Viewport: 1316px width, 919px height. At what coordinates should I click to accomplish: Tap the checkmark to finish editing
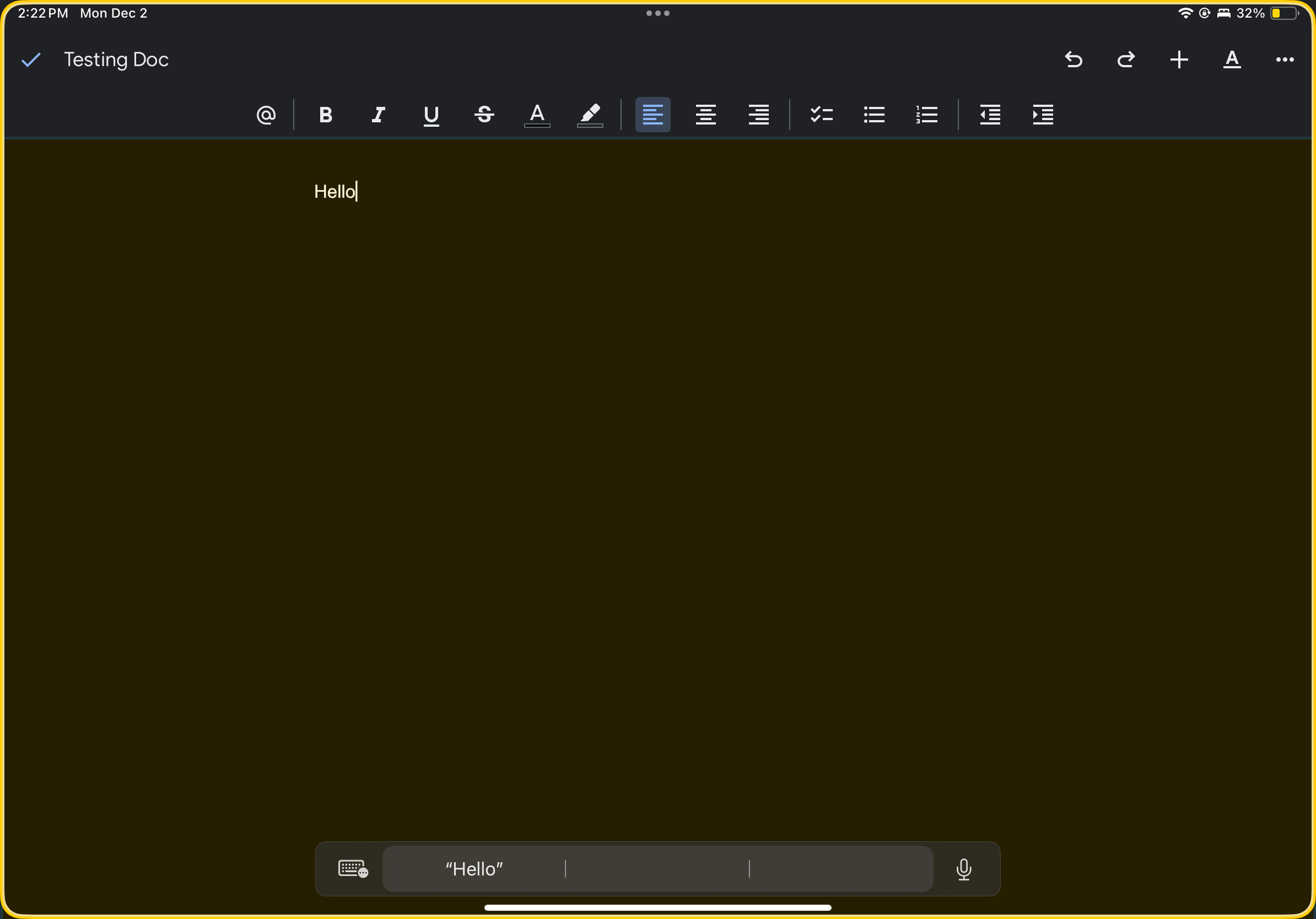[31, 59]
